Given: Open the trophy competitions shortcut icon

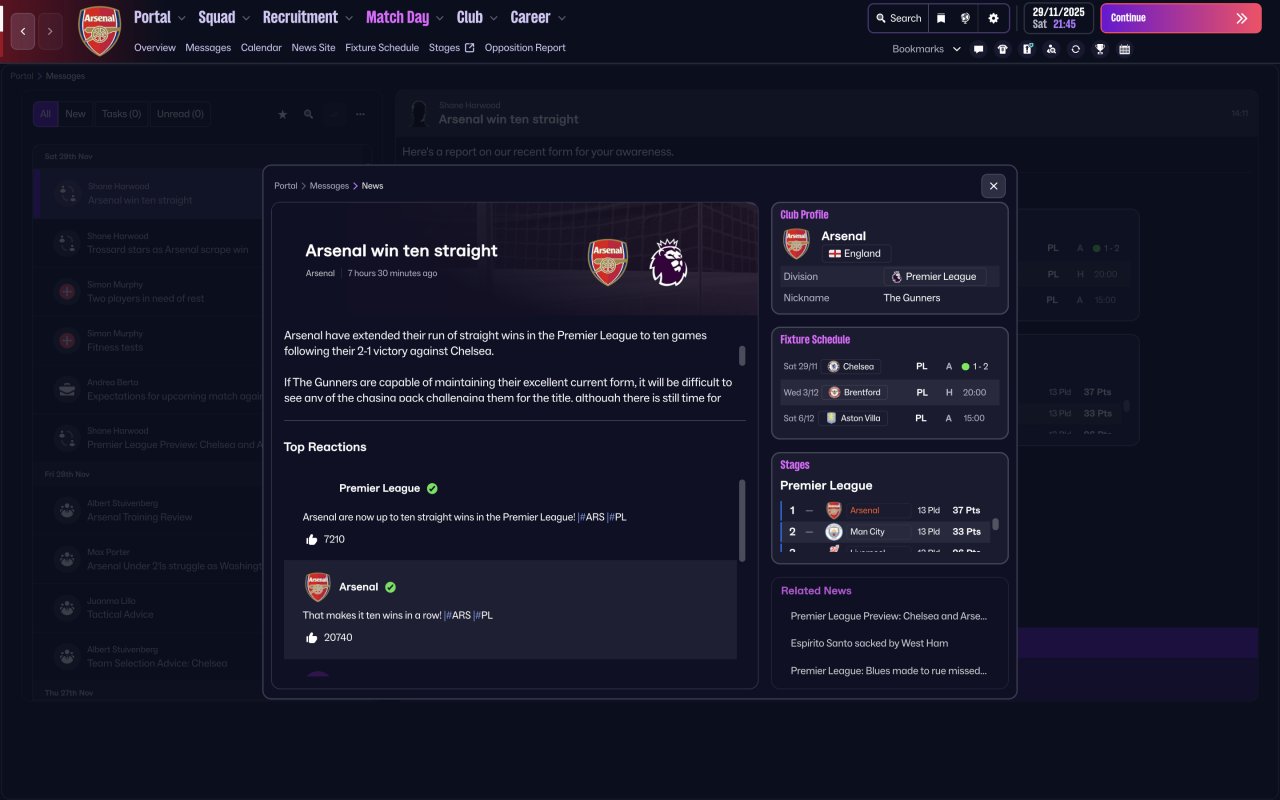Looking at the screenshot, I should (x=1100, y=49).
